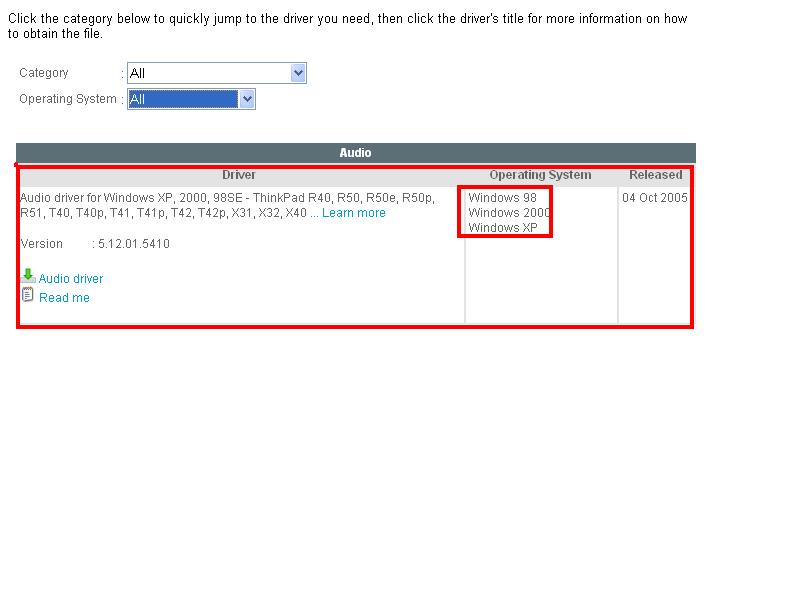Open the Read me link

64,297
